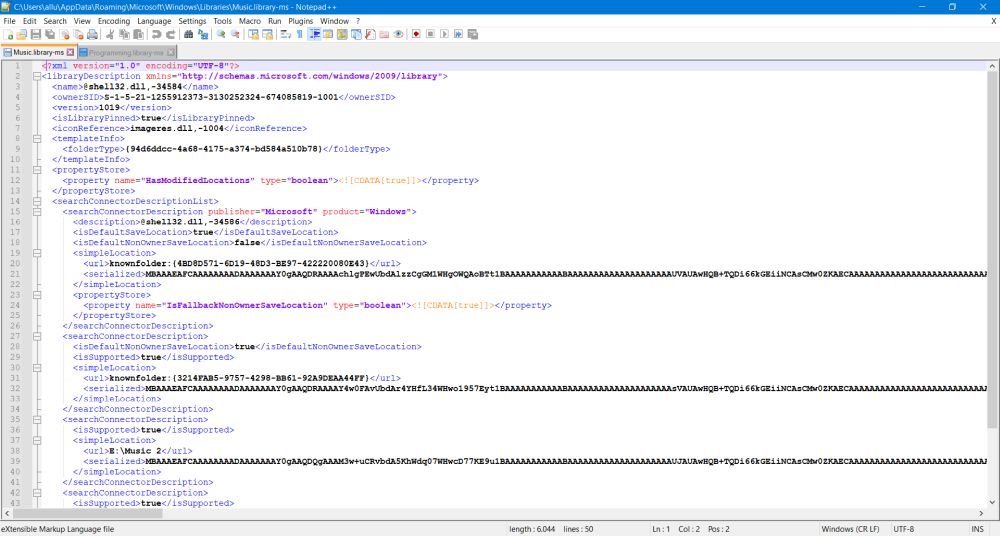Close the Programming.library-ms tab with its X
This screenshot has width=1000, height=536.
(x=170, y=52)
